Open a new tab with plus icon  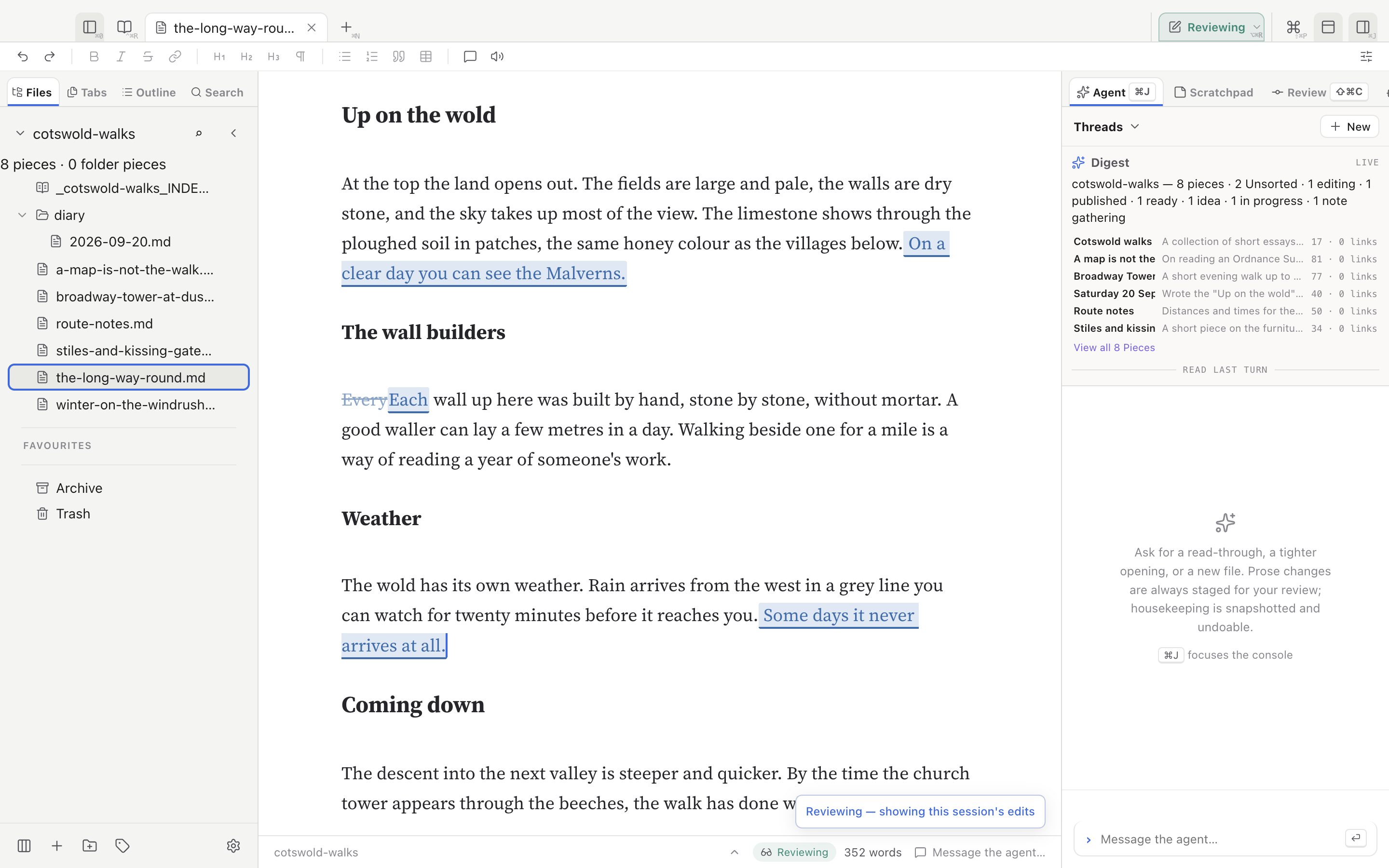pos(346,27)
